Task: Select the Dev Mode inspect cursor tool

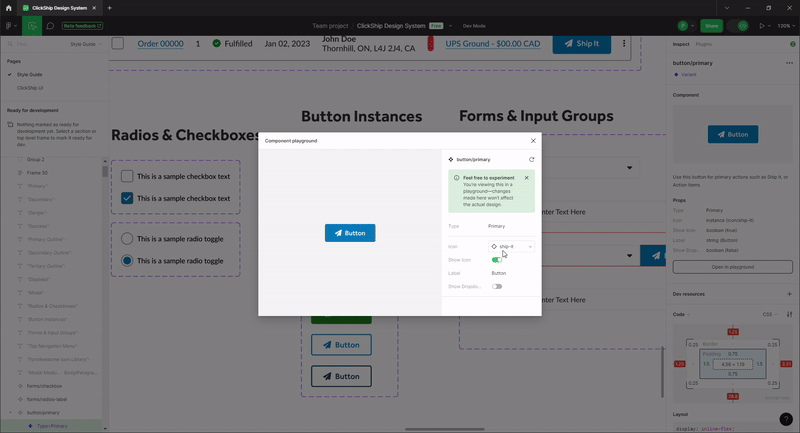Action: (32, 26)
